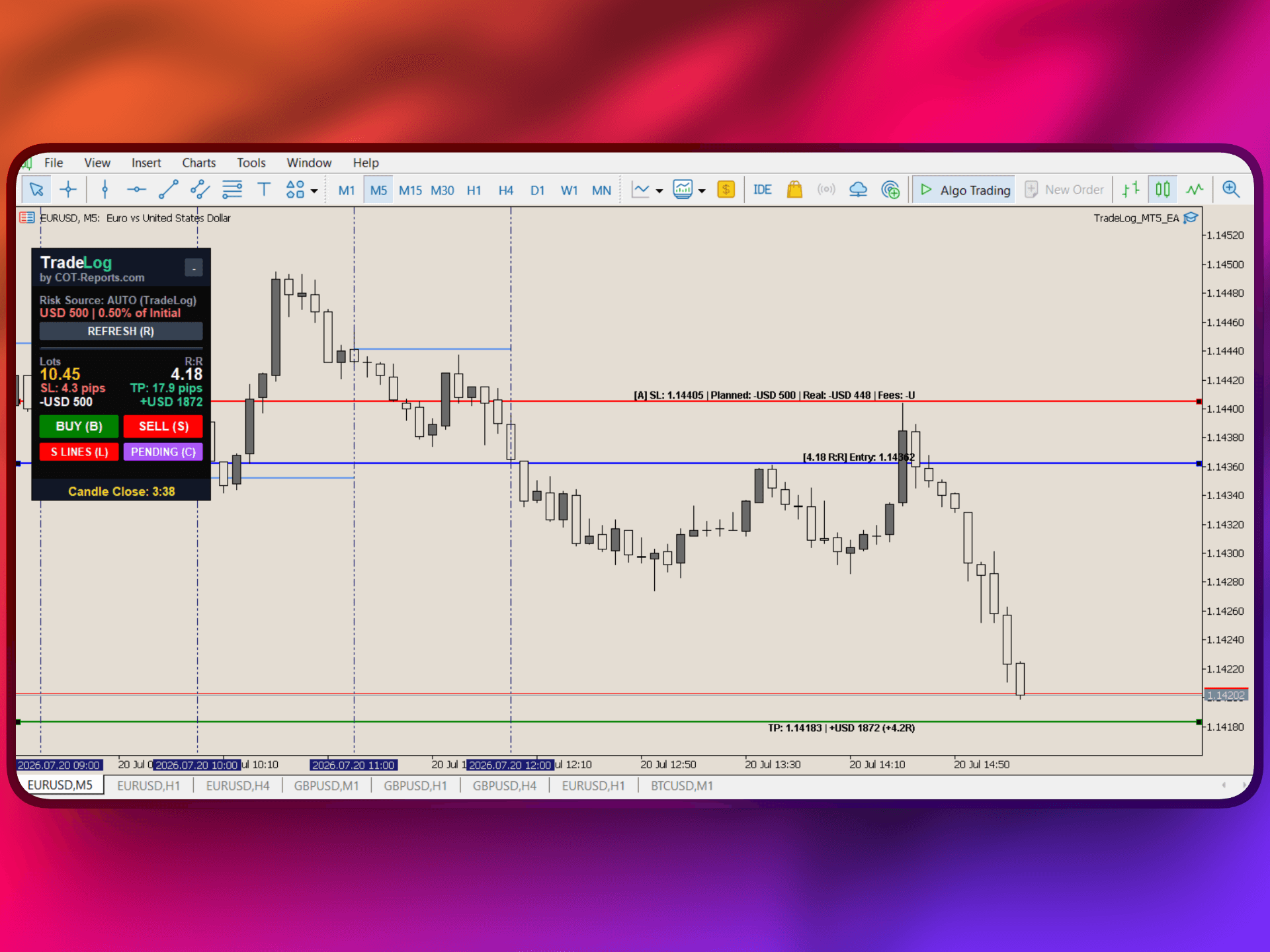Select the cursor arrow tool
The width and height of the screenshot is (1270, 952).
[36, 190]
